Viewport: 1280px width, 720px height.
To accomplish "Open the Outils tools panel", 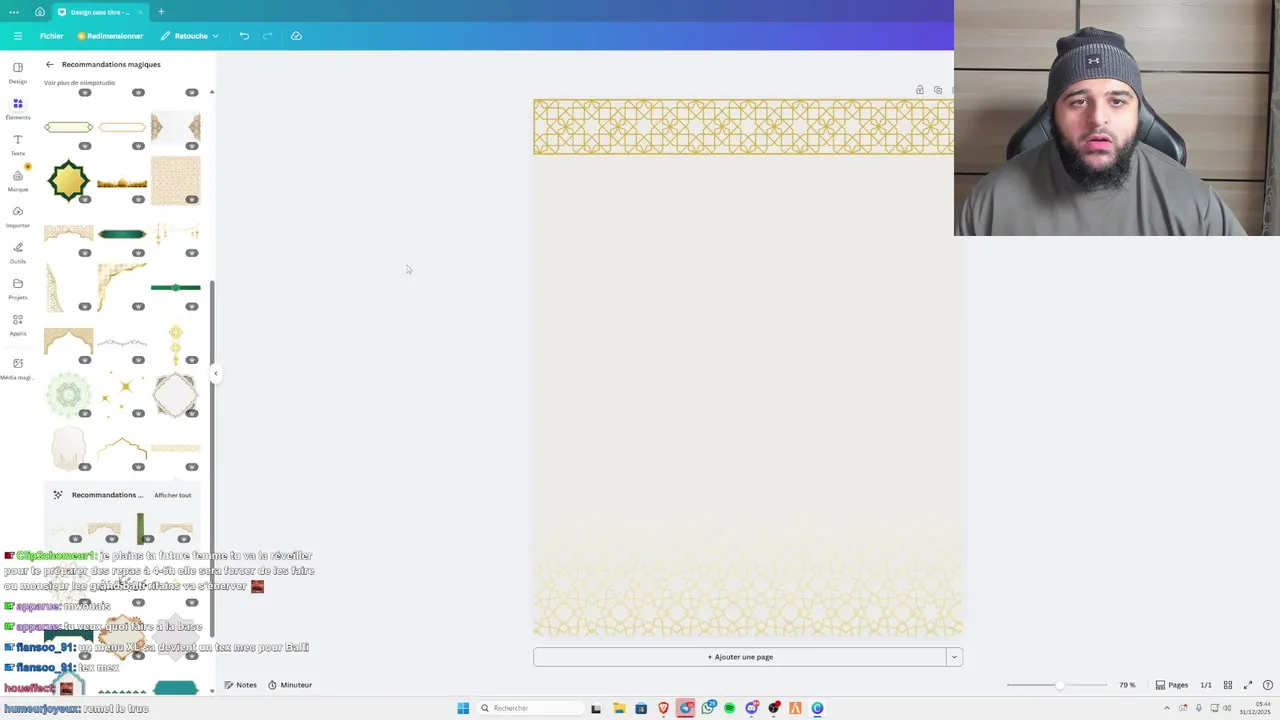I will point(18,253).
